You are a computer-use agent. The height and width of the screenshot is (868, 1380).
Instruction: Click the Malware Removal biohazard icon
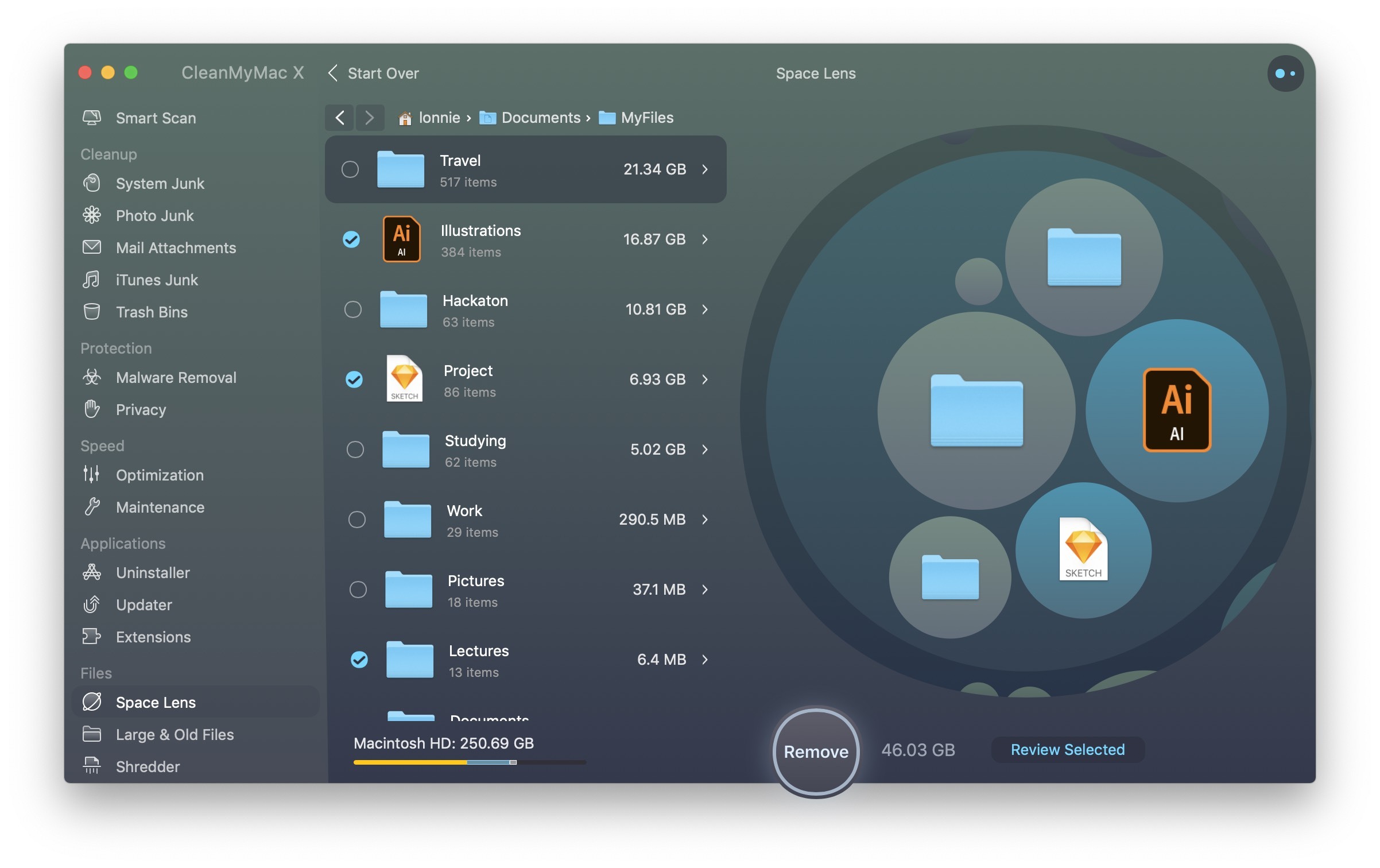pyautogui.click(x=92, y=377)
